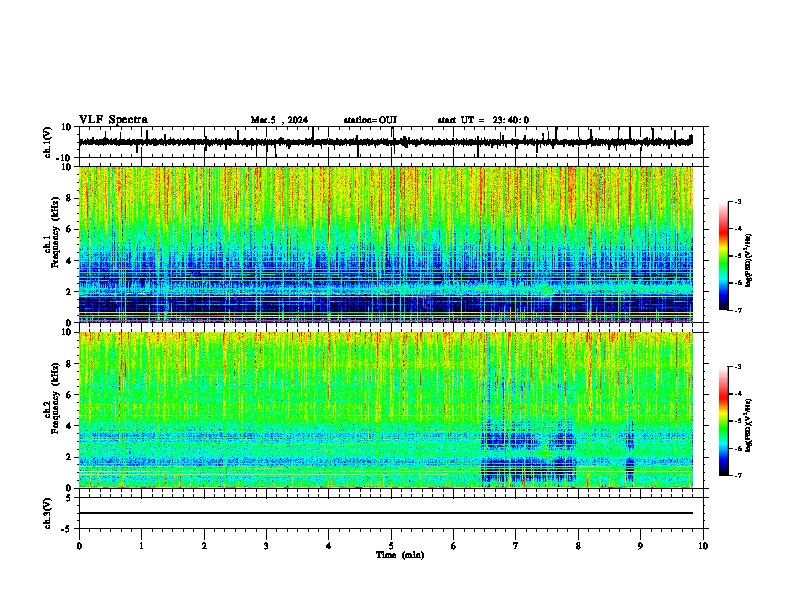Image resolution: width=792 pixels, height=612 pixels.
Task: Click the time axis tick label "7"
Action: [x=516, y=546]
